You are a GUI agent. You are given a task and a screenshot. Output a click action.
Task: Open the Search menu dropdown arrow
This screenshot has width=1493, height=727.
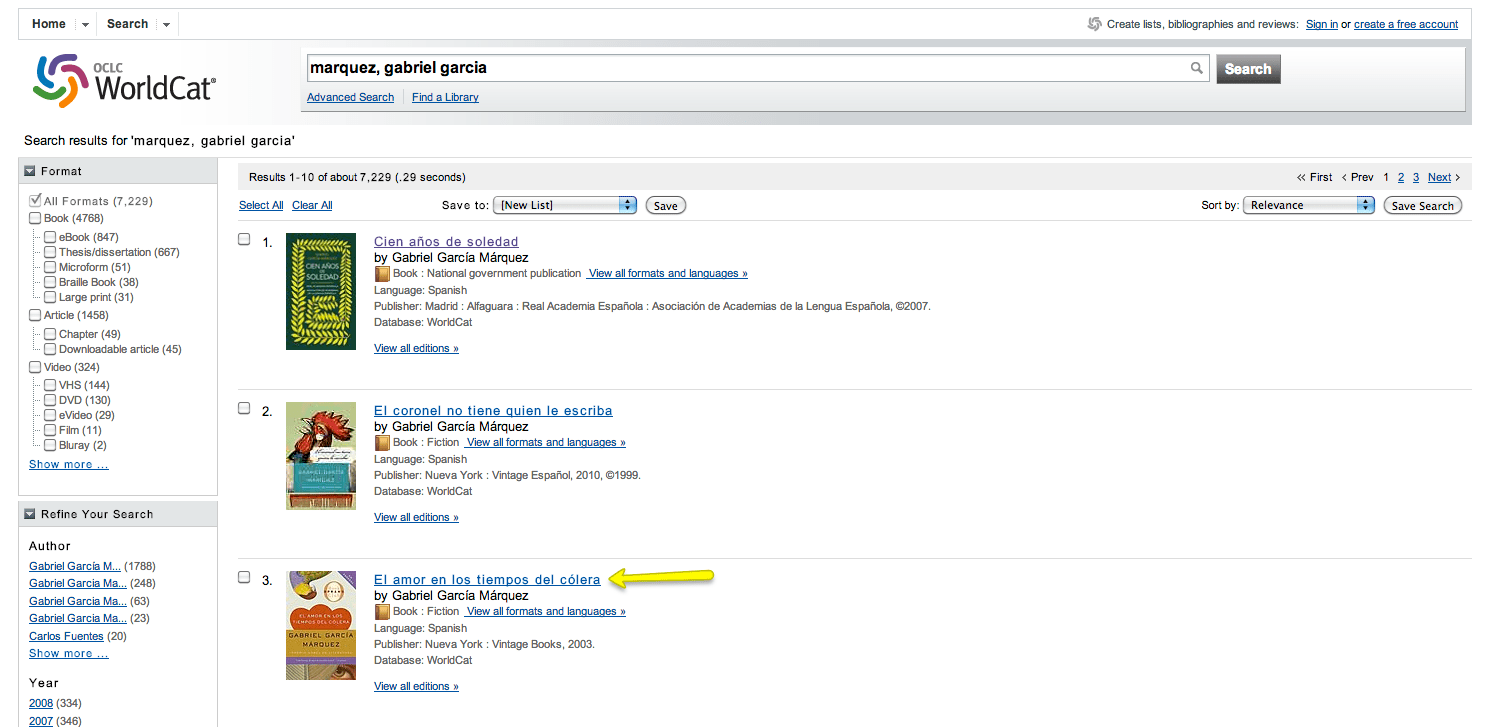[166, 25]
